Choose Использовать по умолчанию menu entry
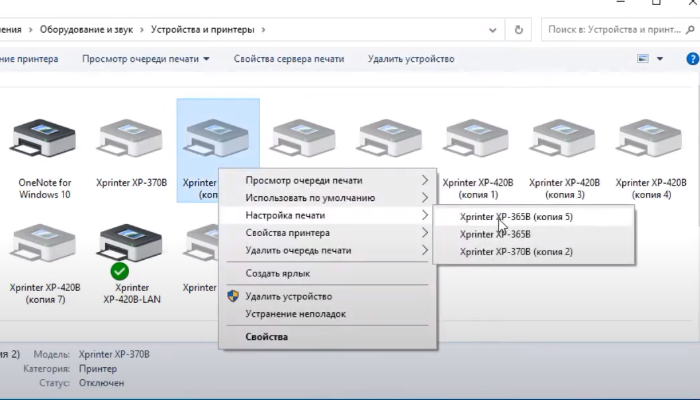Image resolution: width=700 pixels, height=400 pixels. 327,198
